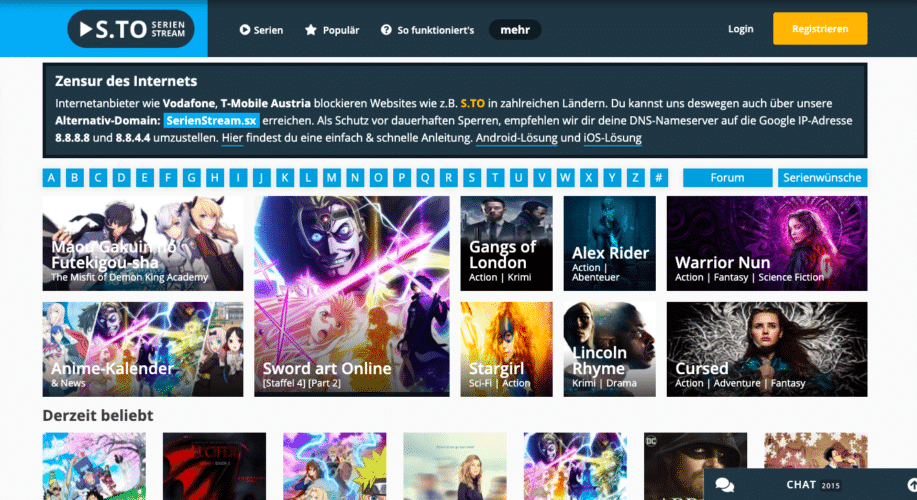The height and width of the screenshot is (500, 917).
Task: Filter series by letter K
Action: click(x=285, y=178)
